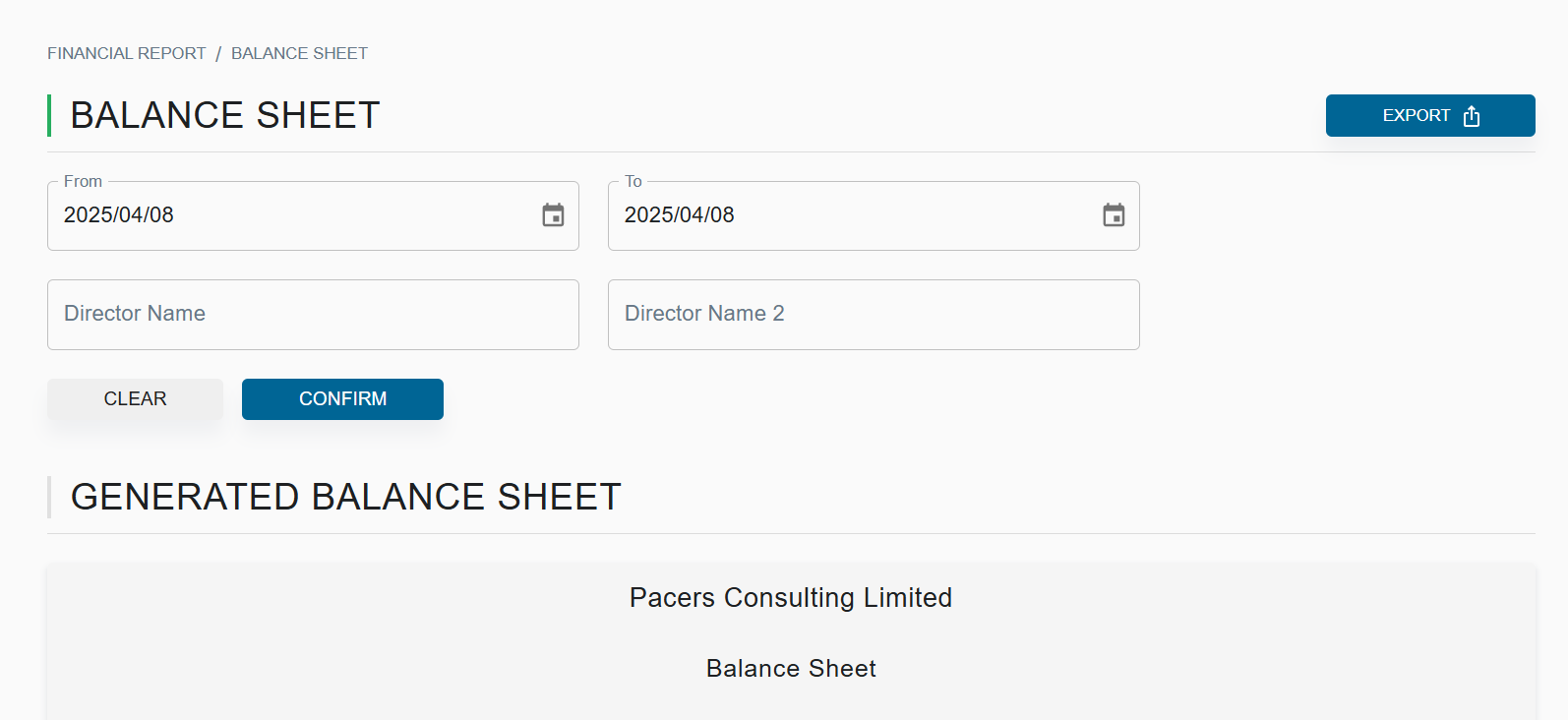
Task: Open the From date calendar picker
Action: pyautogui.click(x=553, y=215)
